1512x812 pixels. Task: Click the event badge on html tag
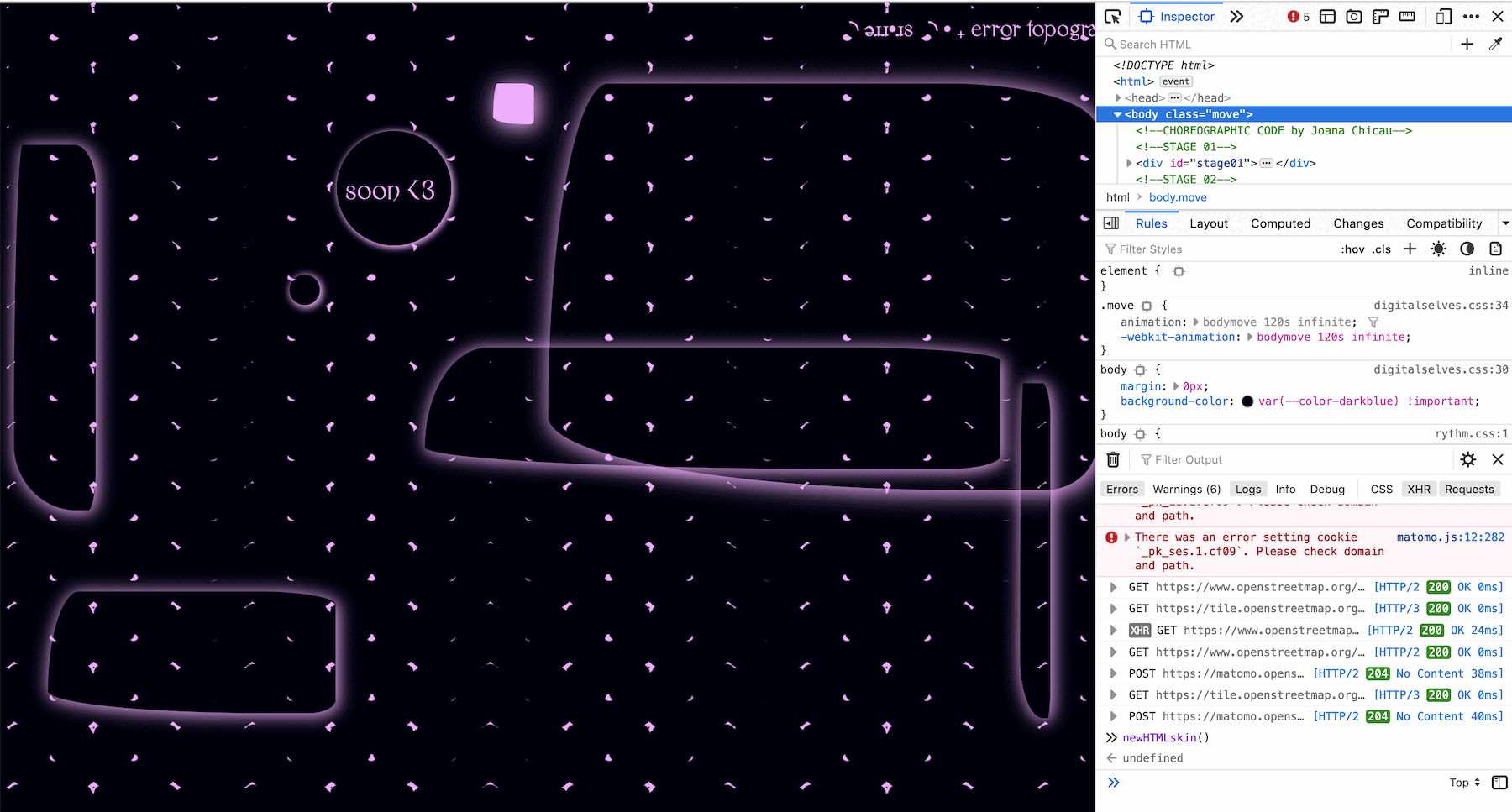click(1176, 81)
